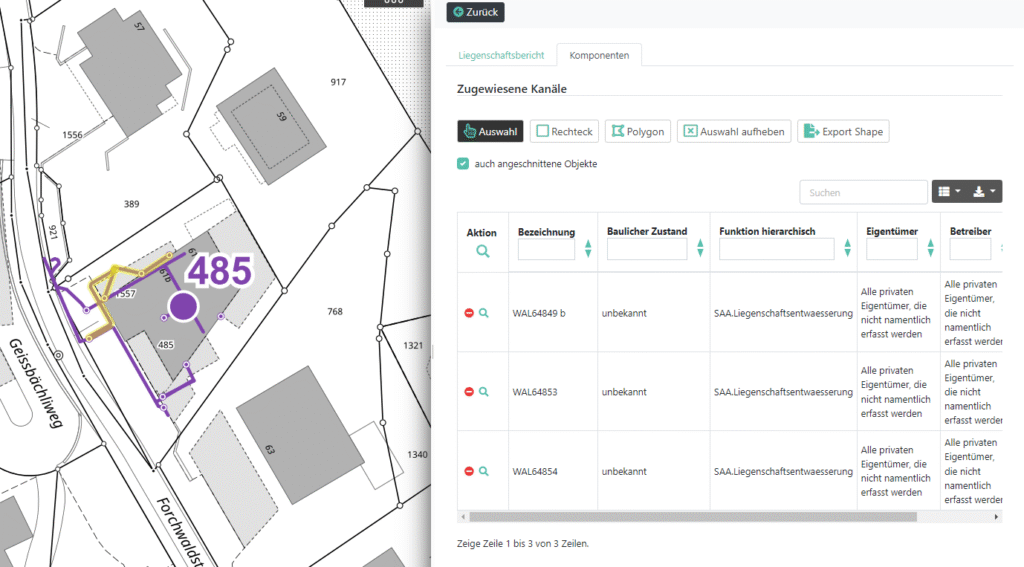The height and width of the screenshot is (567, 1024).
Task: Remove WAL64854 with its red minus icon
Action: [469, 471]
